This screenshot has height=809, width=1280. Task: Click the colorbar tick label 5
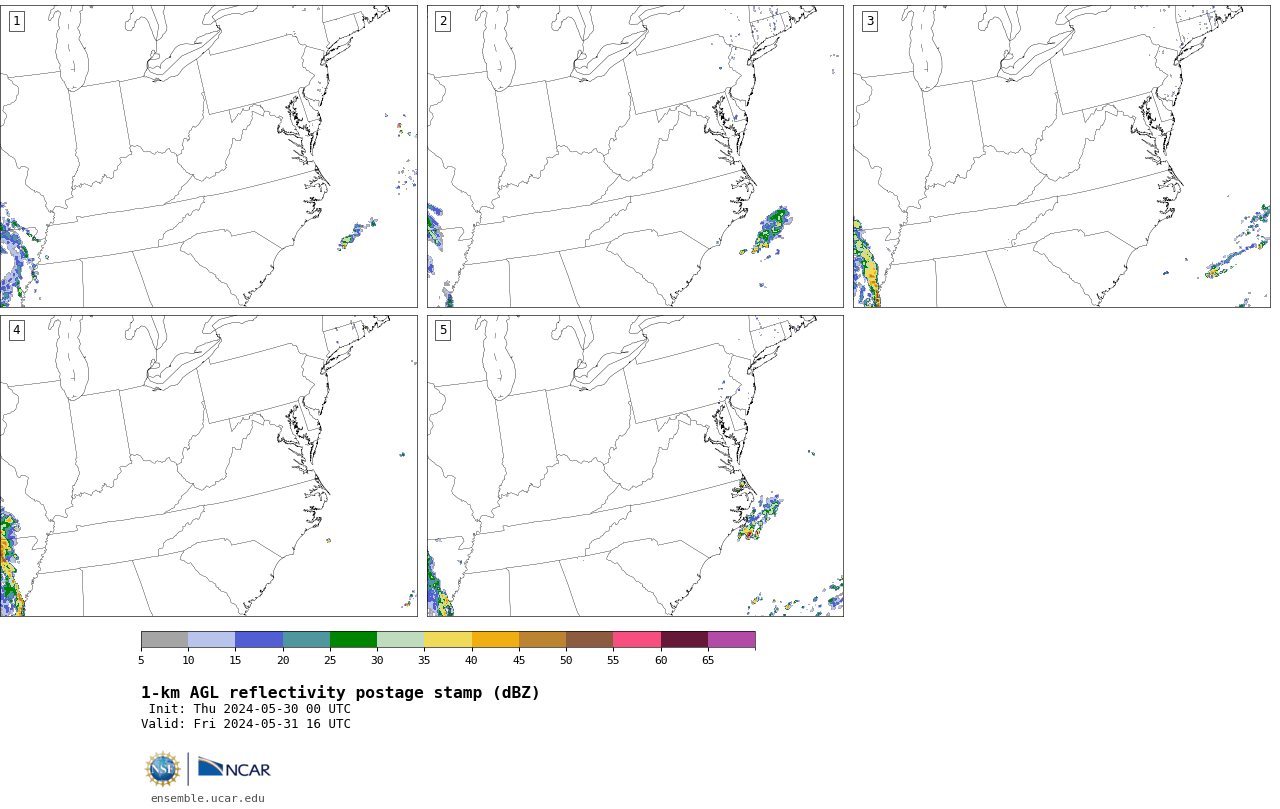tap(141, 660)
